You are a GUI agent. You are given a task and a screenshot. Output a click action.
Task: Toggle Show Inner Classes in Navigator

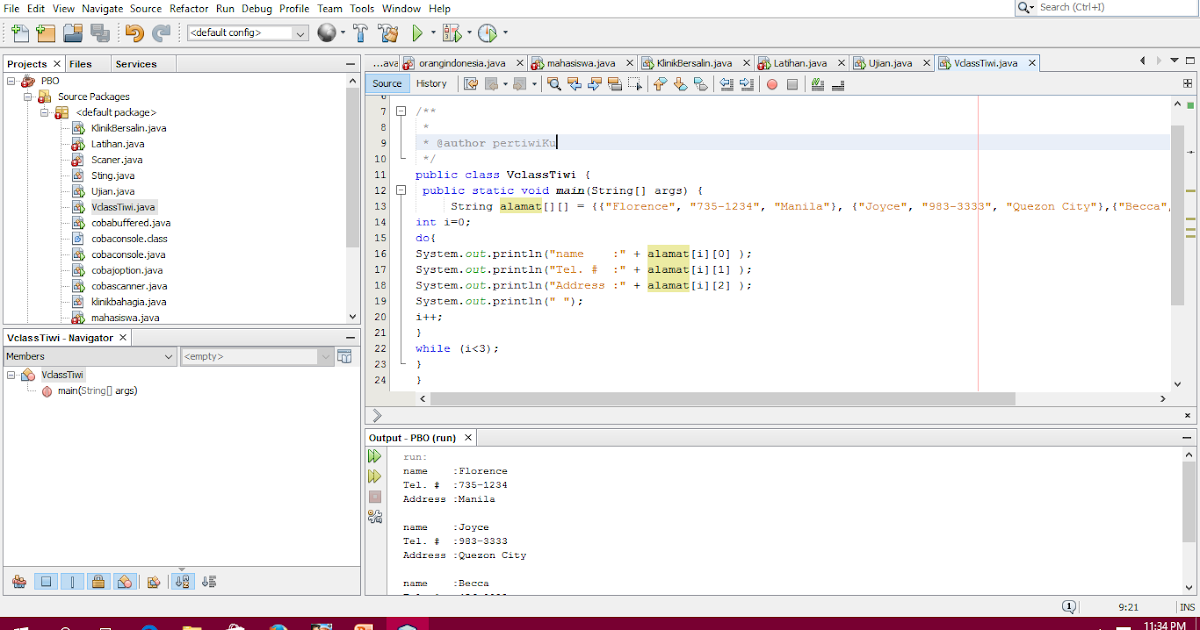point(125,581)
